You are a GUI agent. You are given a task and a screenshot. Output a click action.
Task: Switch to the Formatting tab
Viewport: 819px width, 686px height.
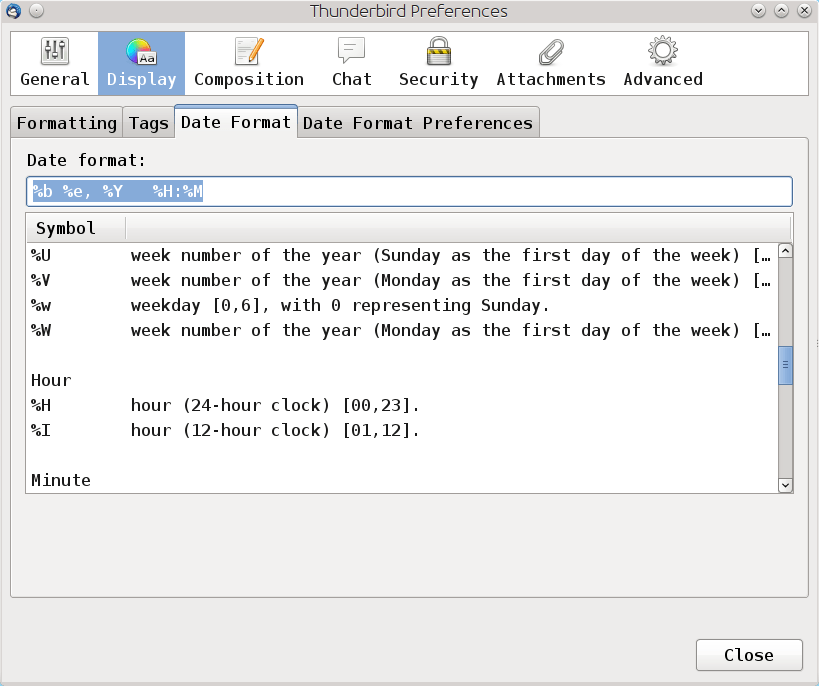66,122
